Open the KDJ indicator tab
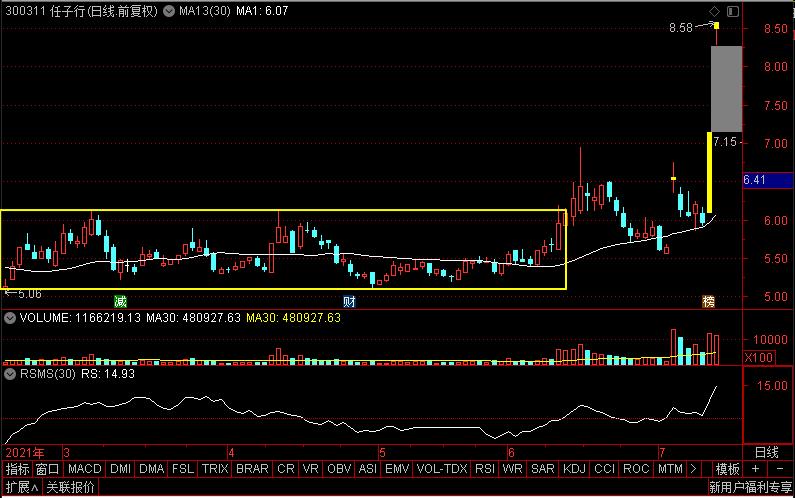This screenshot has height=498, width=795. (574, 469)
